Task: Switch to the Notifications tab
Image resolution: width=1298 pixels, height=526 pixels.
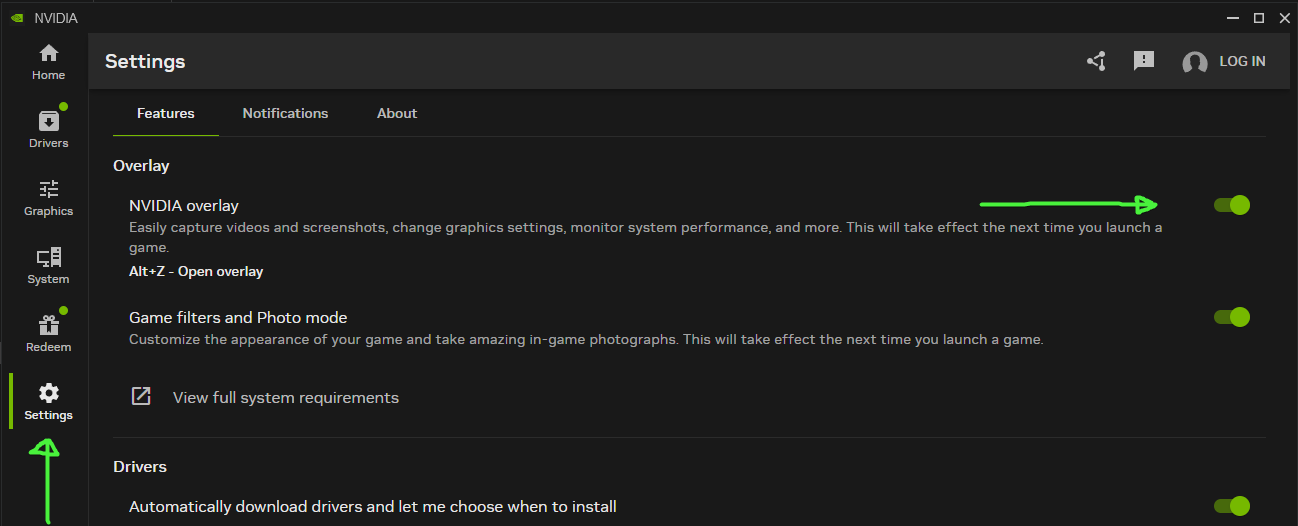Action: pos(285,113)
